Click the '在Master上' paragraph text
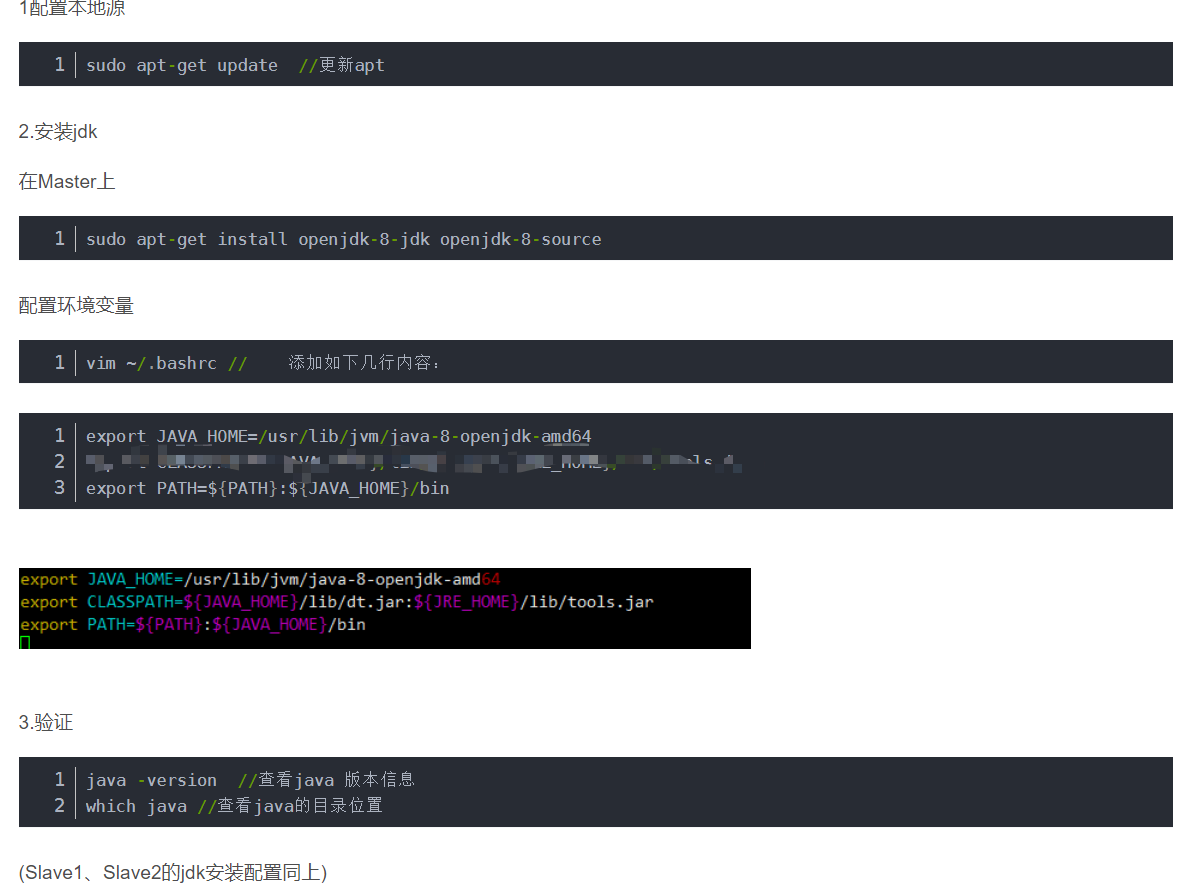This screenshot has width=1196, height=893. 67,181
